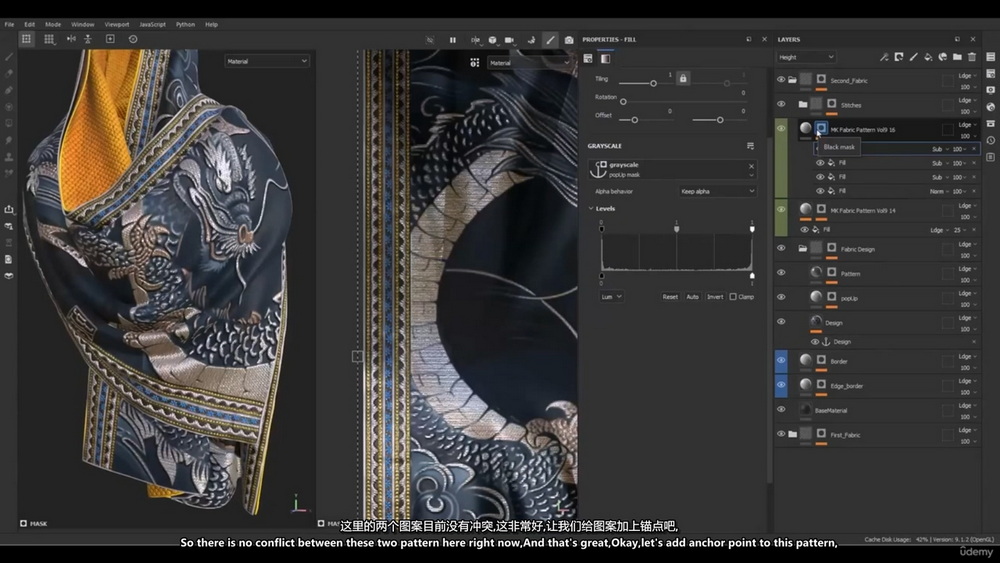Hide the MK Fabric Pattern Vol9 16 layer
This screenshot has height=563, width=1000.
tap(781, 128)
